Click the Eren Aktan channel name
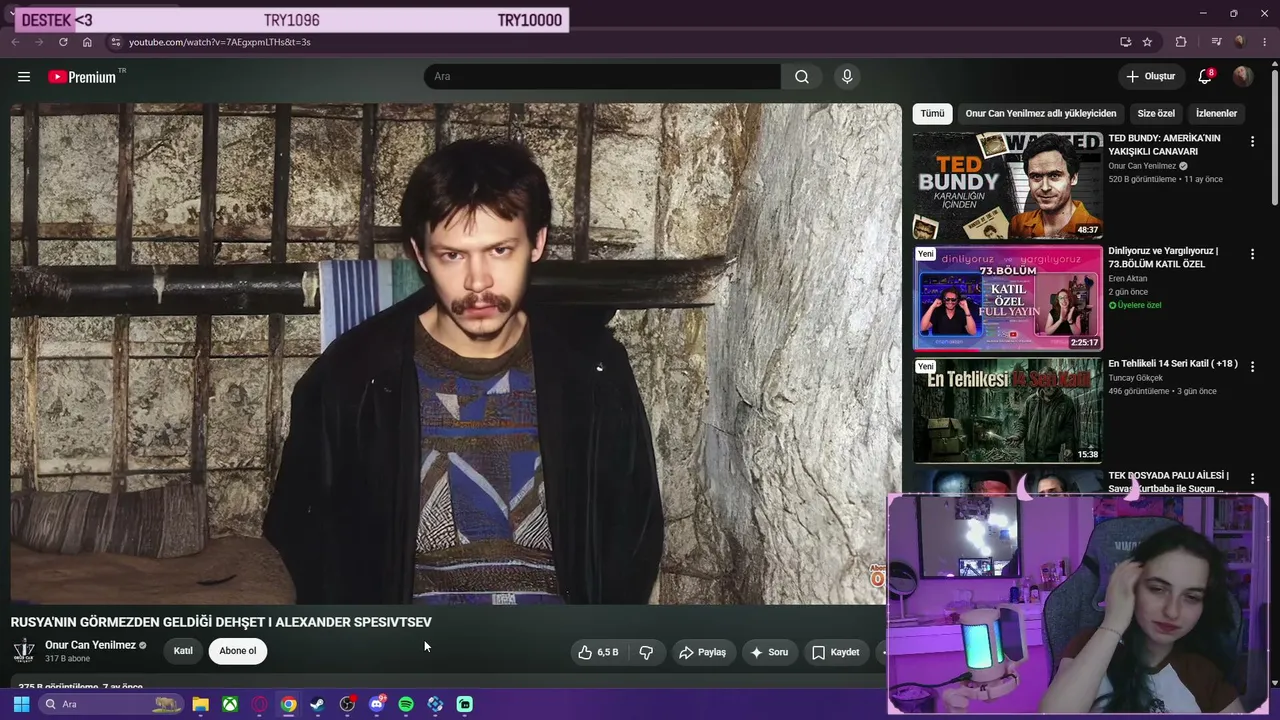1280x720 pixels. 1128,279
